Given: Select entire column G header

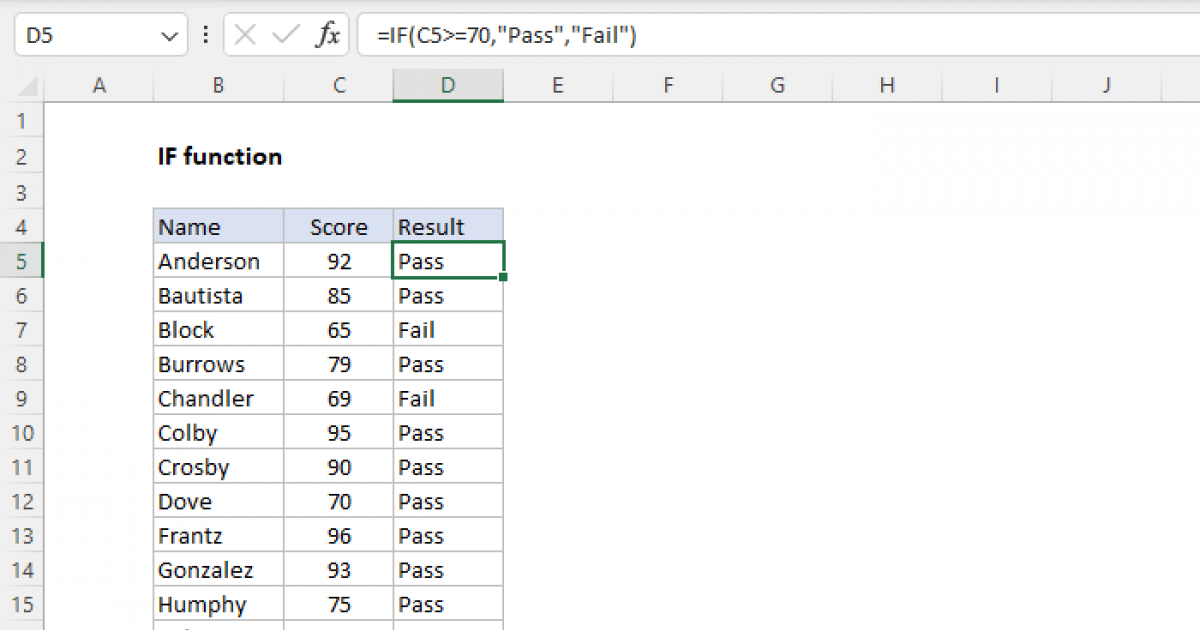Looking at the screenshot, I should coord(777,86).
